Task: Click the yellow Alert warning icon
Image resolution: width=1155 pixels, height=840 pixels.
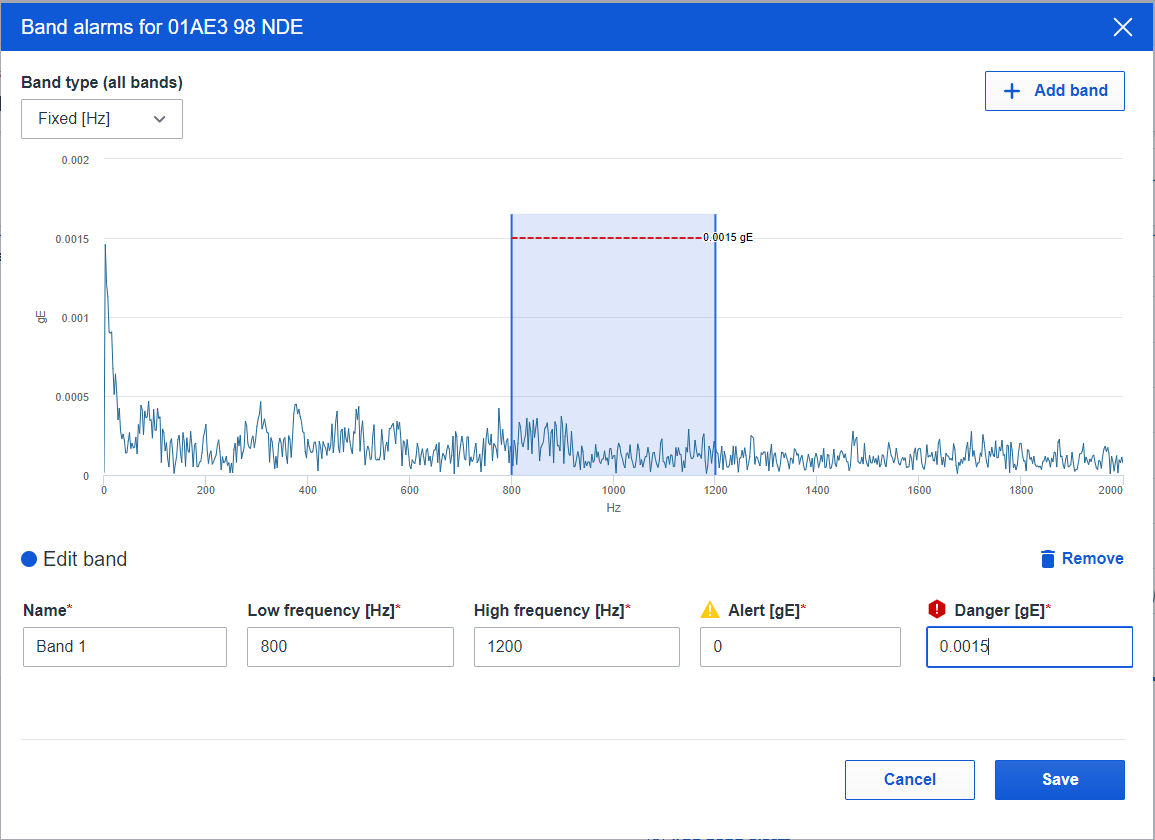Action: 709,609
